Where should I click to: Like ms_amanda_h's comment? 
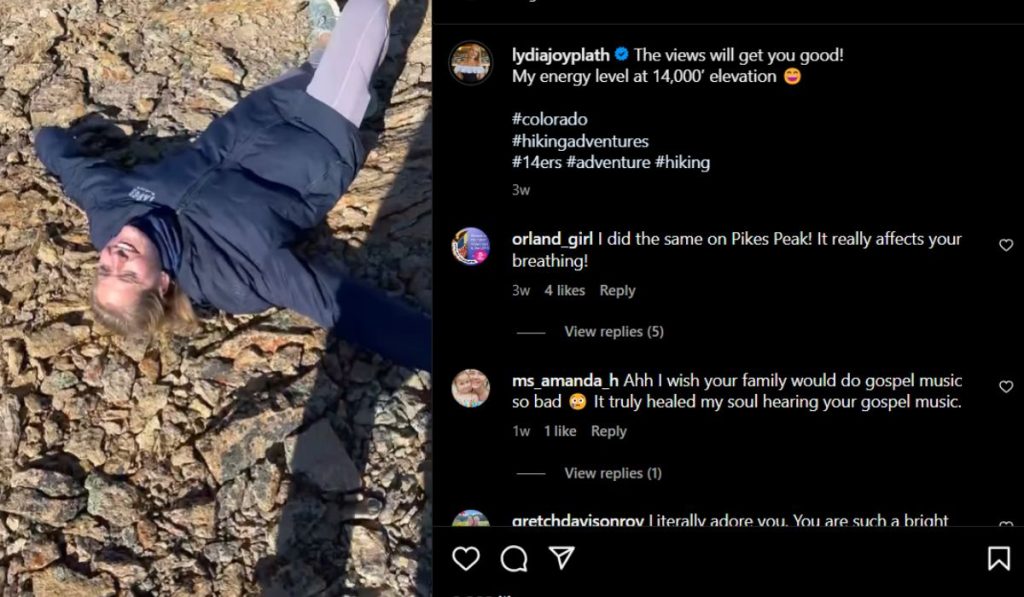pyautogui.click(x=1006, y=387)
